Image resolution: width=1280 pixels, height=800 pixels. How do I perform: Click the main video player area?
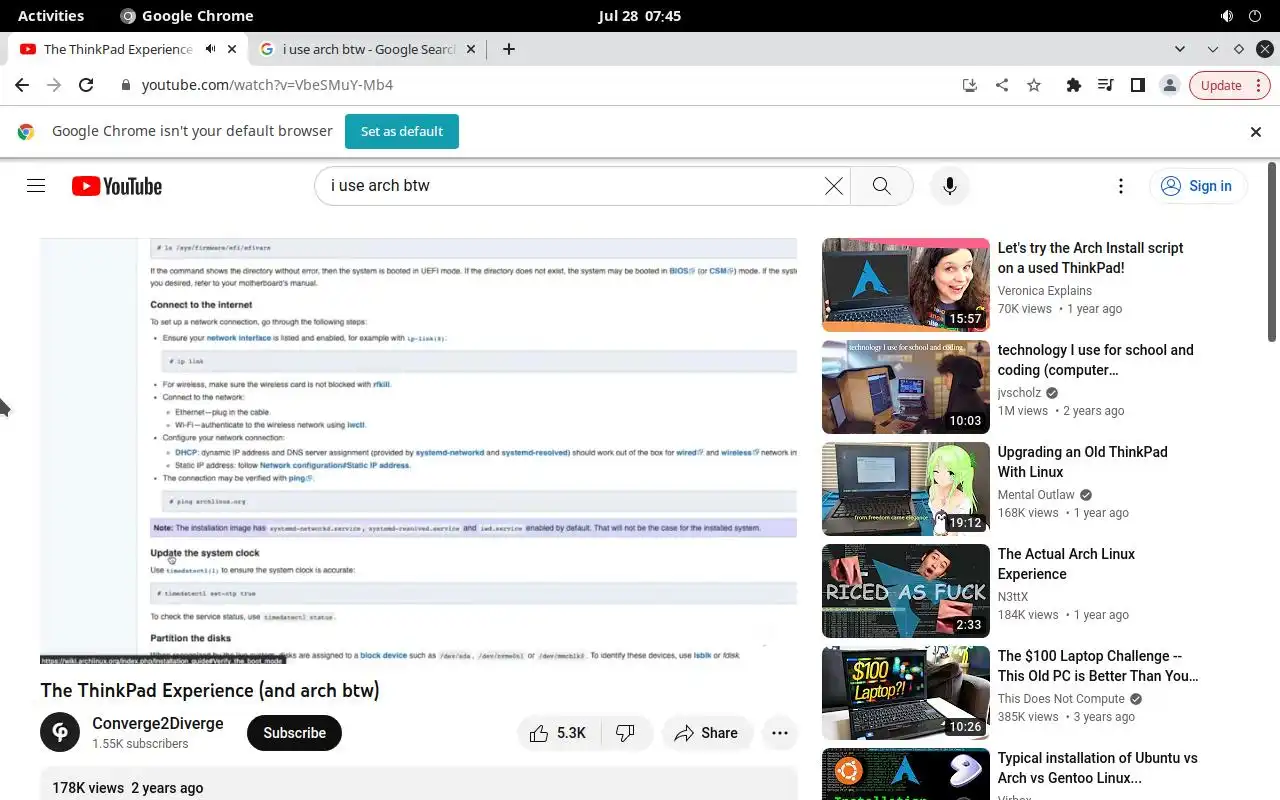point(418,451)
